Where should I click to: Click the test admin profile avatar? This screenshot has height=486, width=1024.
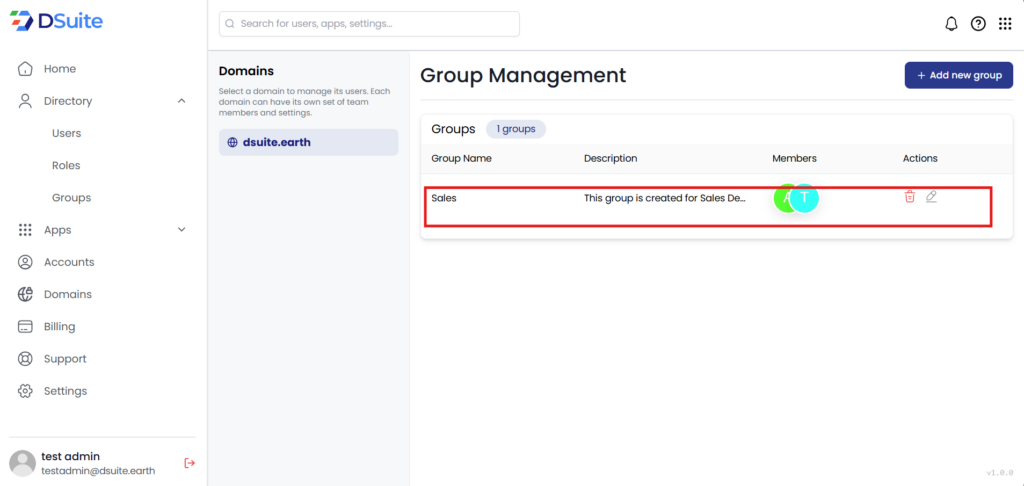pyautogui.click(x=22, y=463)
